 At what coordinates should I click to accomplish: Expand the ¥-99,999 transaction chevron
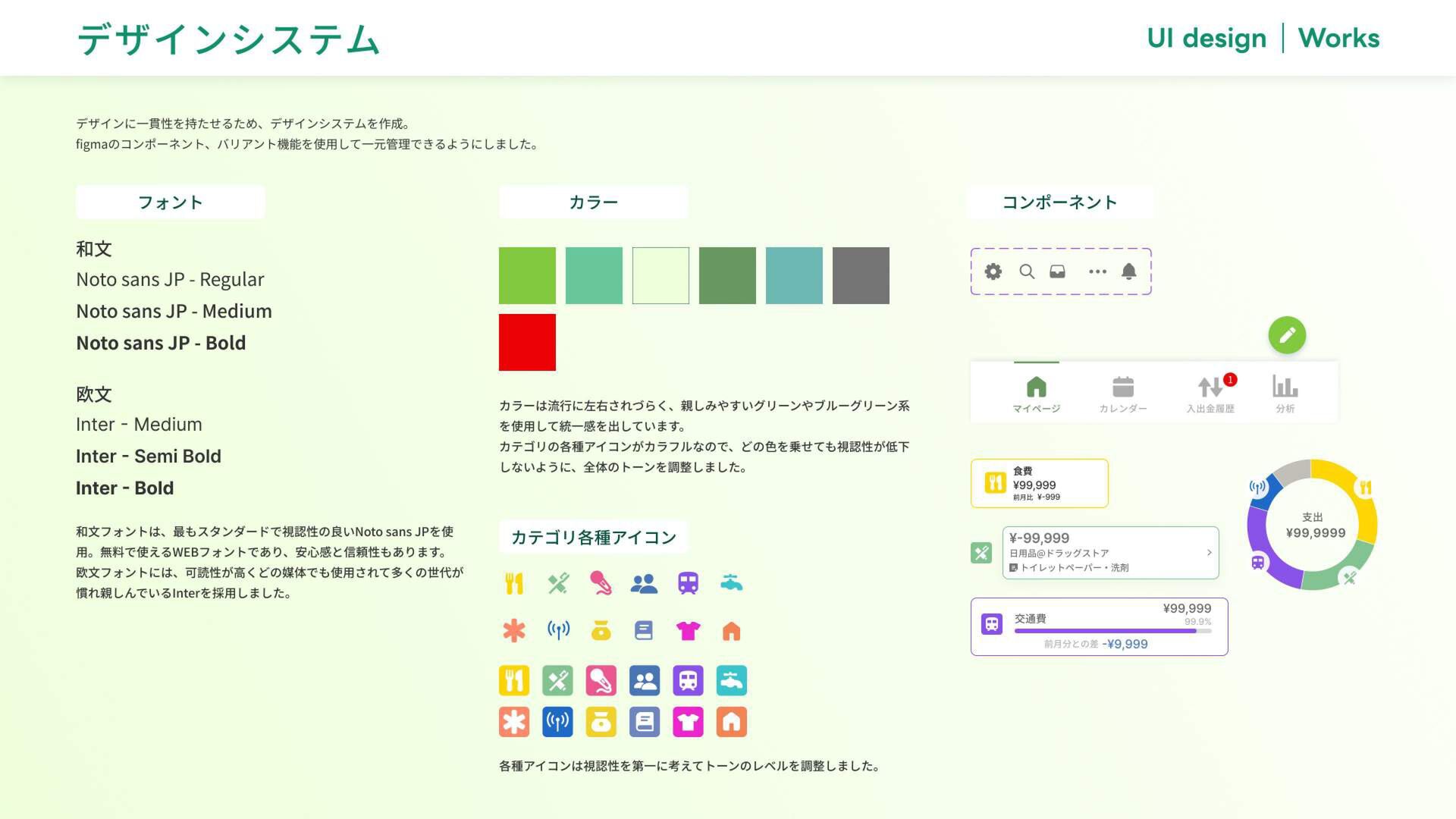pyautogui.click(x=1209, y=553)
